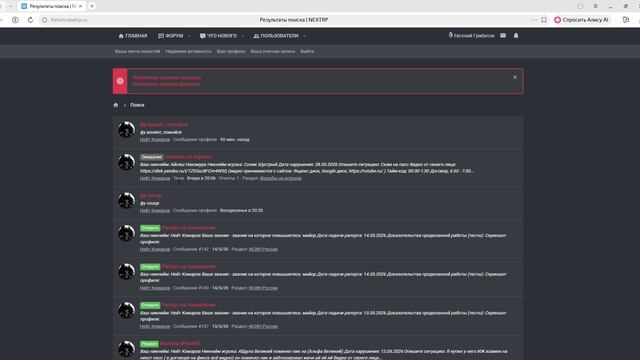Click the green badge in the #140 result

point(150,267)
